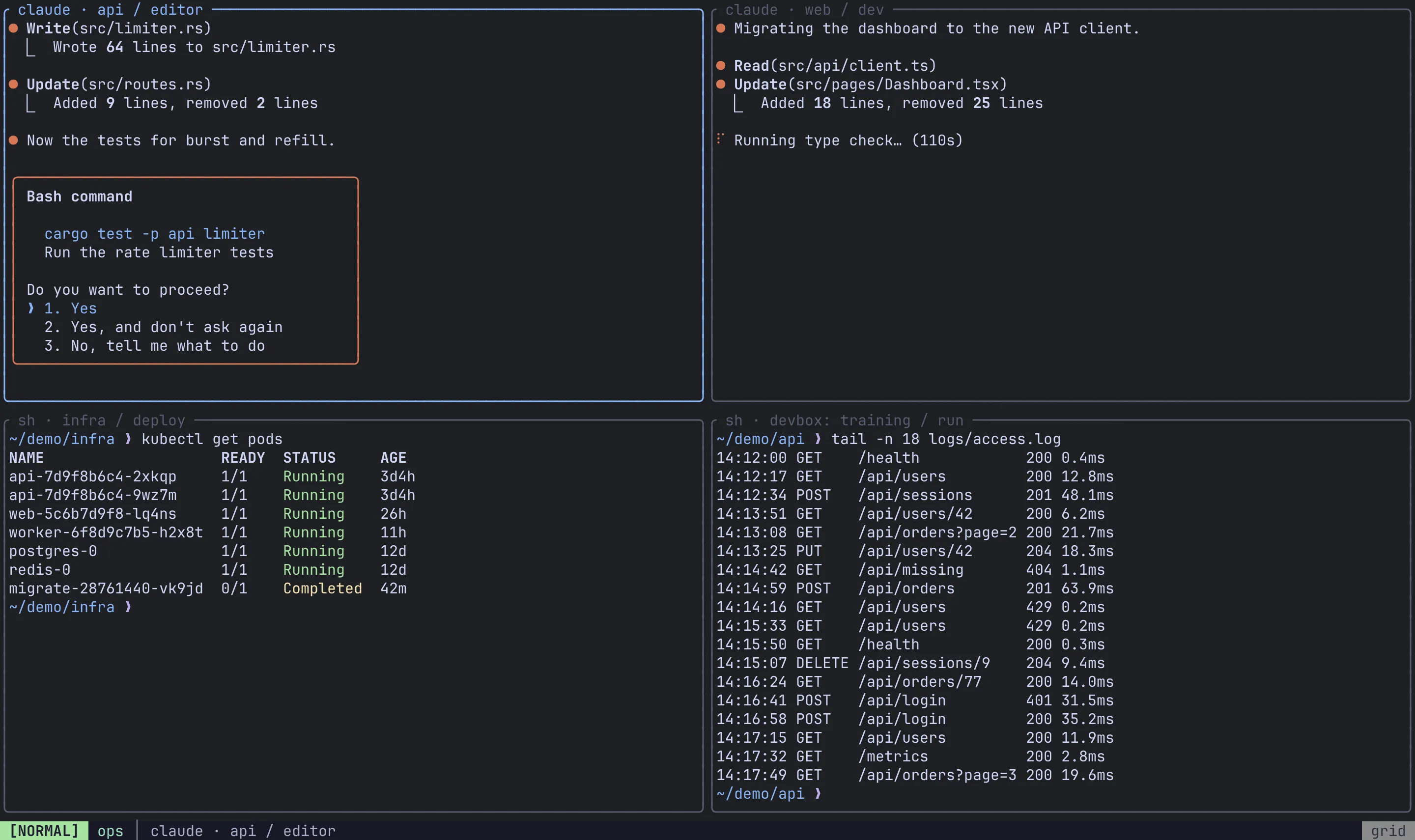Click the selection arrow before '1. Yes'
Viewport: 1415px width, 840px height.
point(31,308)
